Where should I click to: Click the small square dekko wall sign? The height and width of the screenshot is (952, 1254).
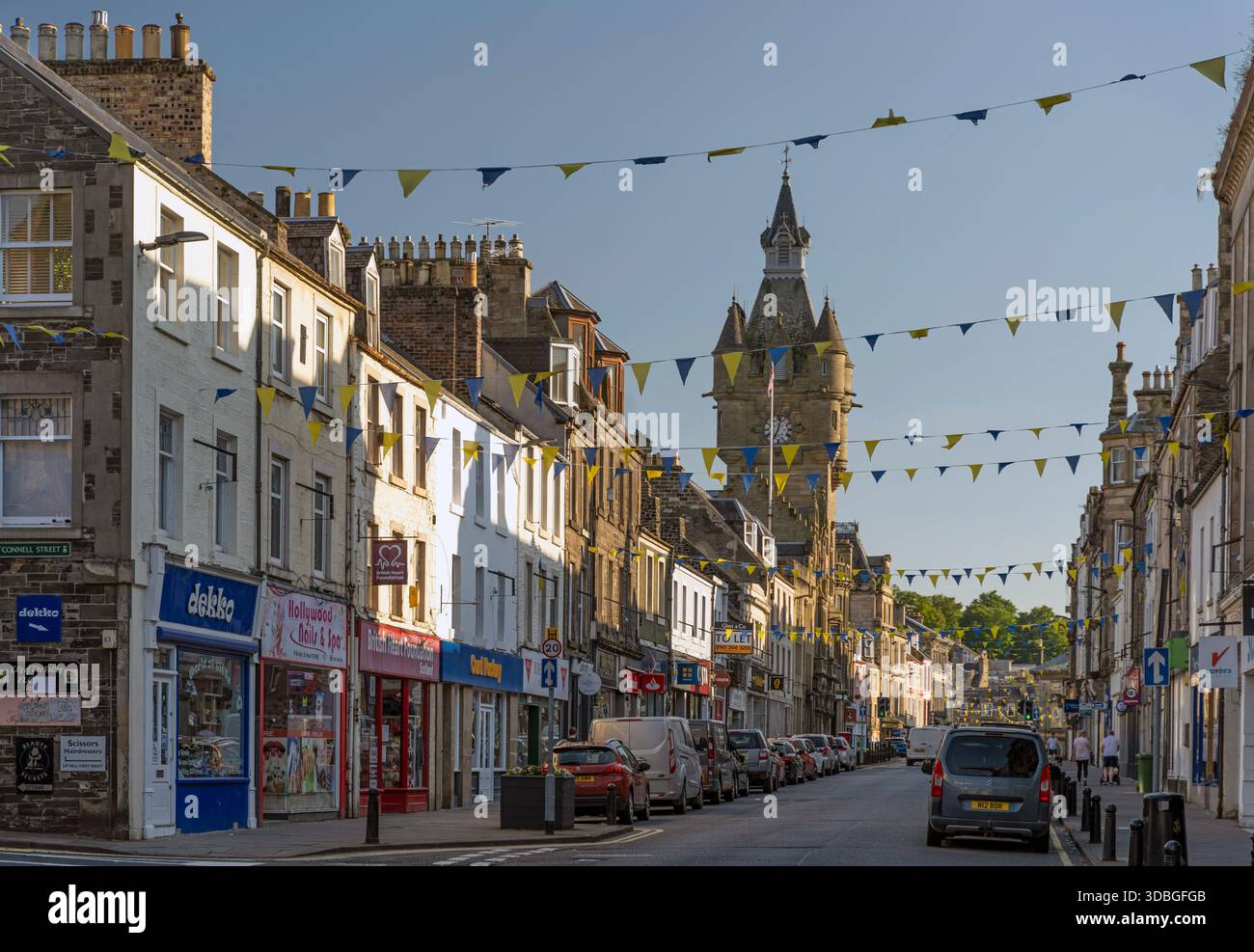[x=38, y=618]
